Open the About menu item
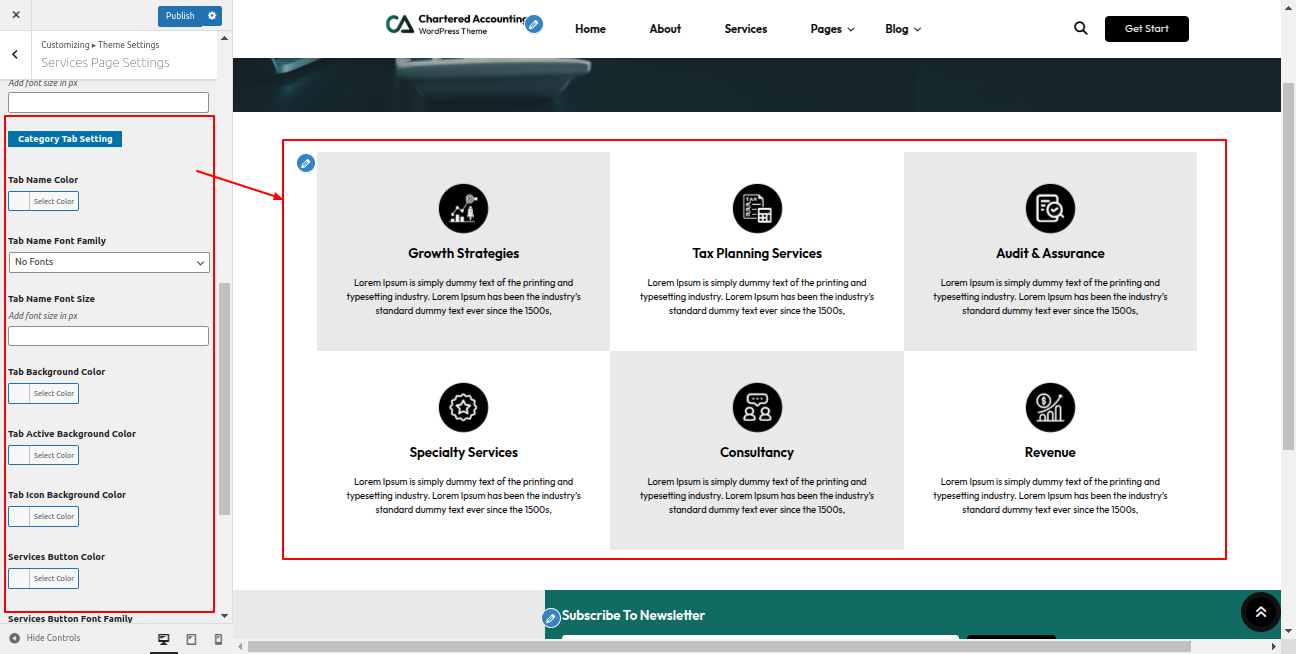Screen dimensions: 1296x654 click(x=665, y=29)
